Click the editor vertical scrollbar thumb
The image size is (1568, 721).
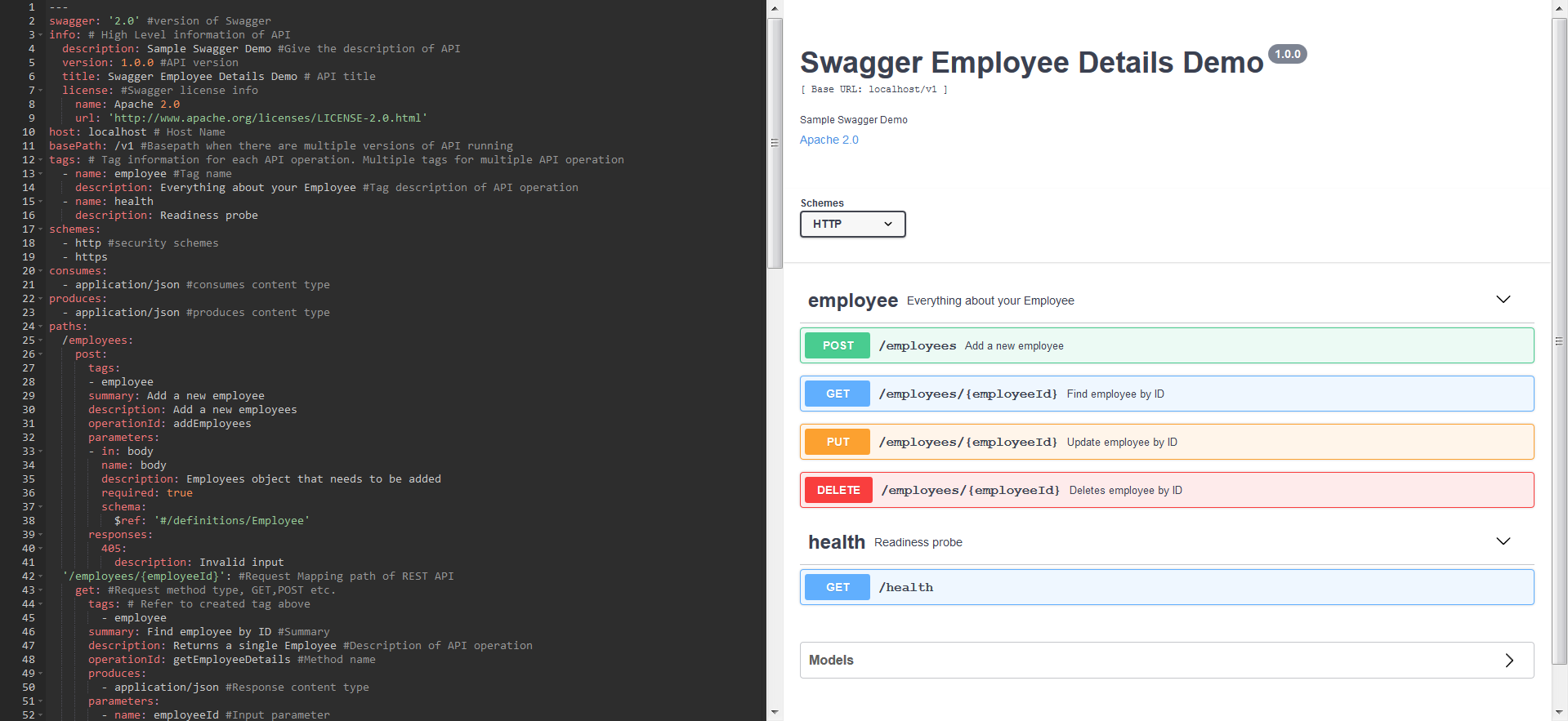775,143
